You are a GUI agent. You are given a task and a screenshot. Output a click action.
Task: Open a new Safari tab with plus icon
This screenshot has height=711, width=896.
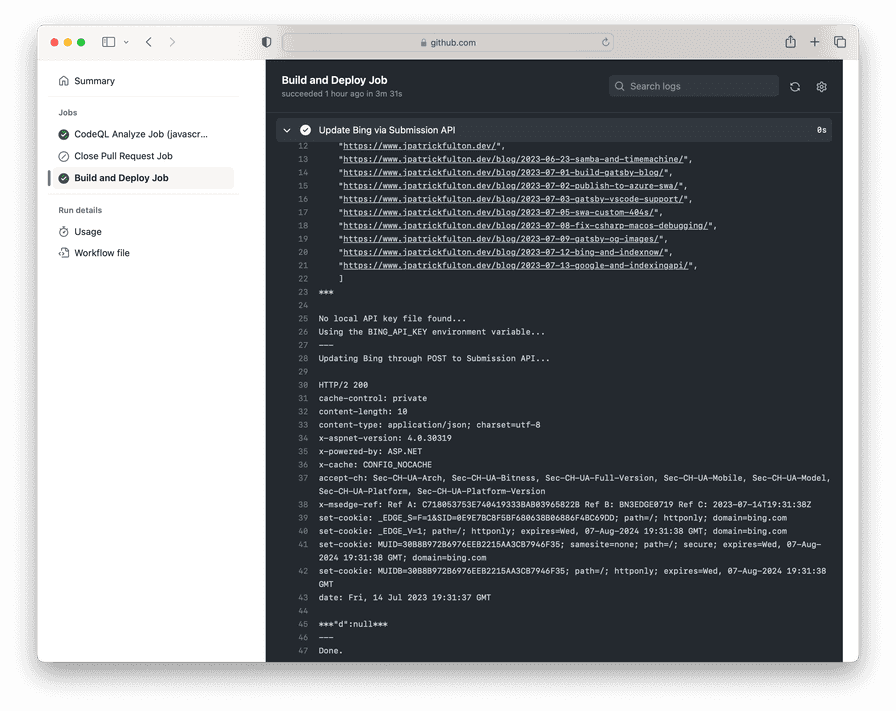pyautogui.click(x=815, y=42)
